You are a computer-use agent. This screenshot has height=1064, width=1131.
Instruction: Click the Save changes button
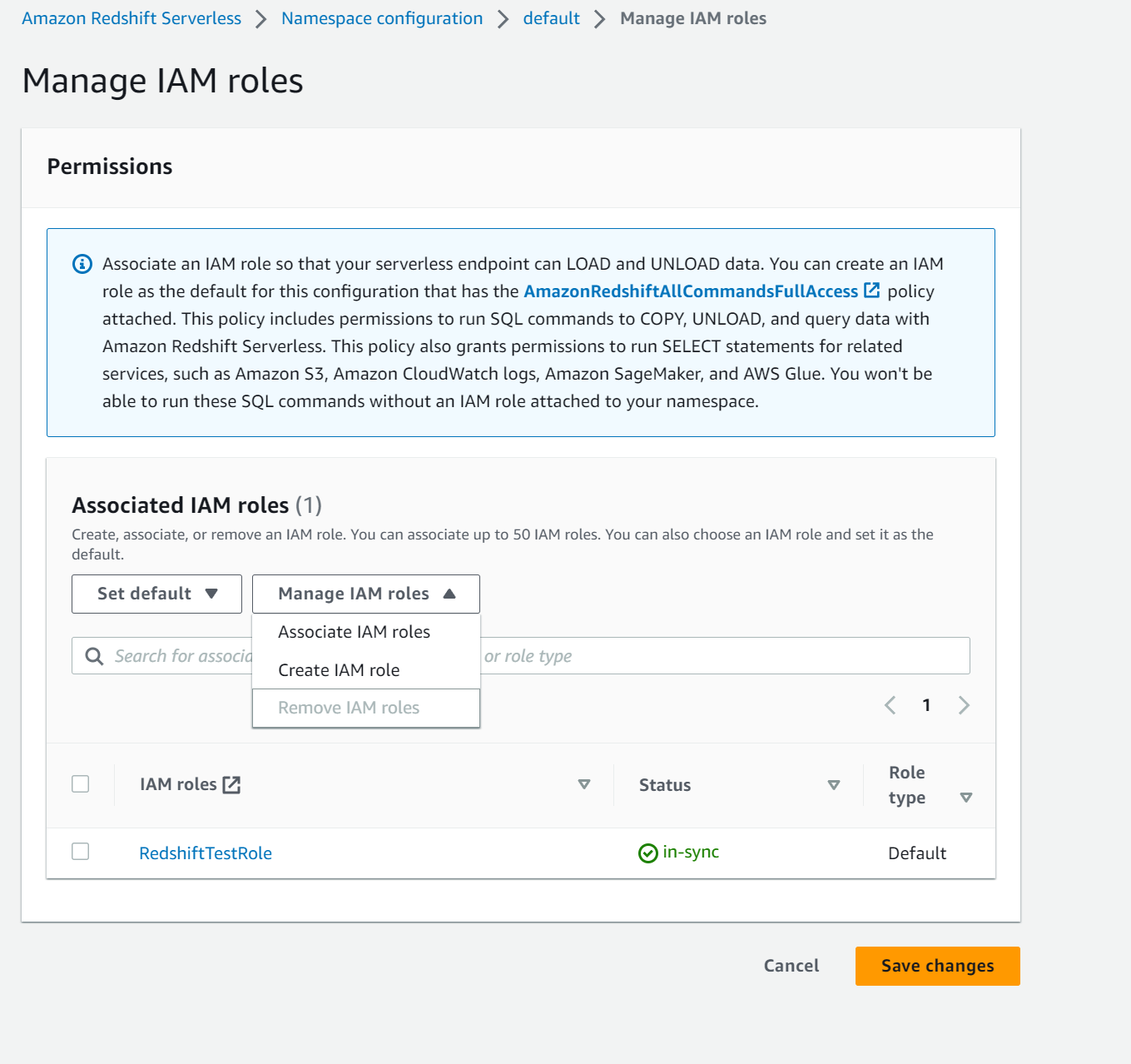click(x=937, y=966)
